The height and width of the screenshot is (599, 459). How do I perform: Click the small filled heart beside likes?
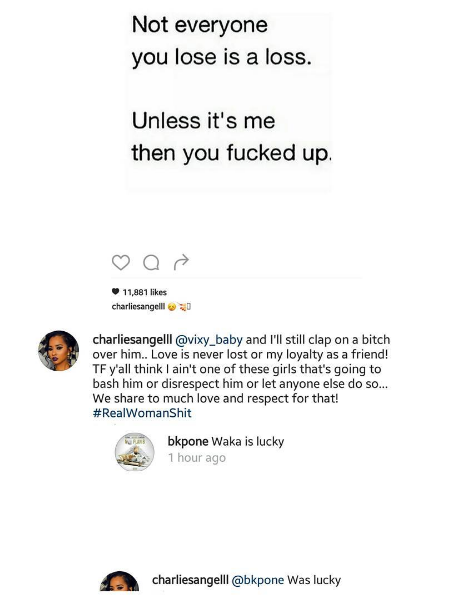(x=115, y=291)
